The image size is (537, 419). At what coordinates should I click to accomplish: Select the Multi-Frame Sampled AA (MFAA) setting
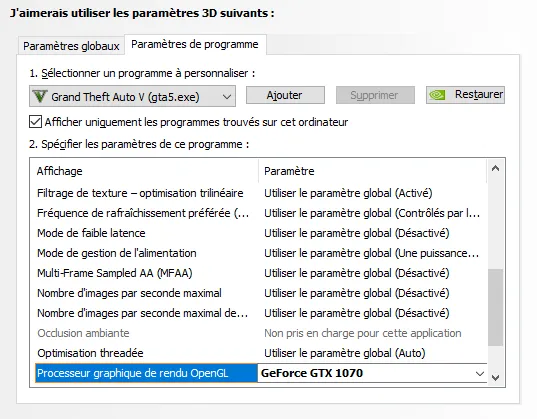[261, 273]
